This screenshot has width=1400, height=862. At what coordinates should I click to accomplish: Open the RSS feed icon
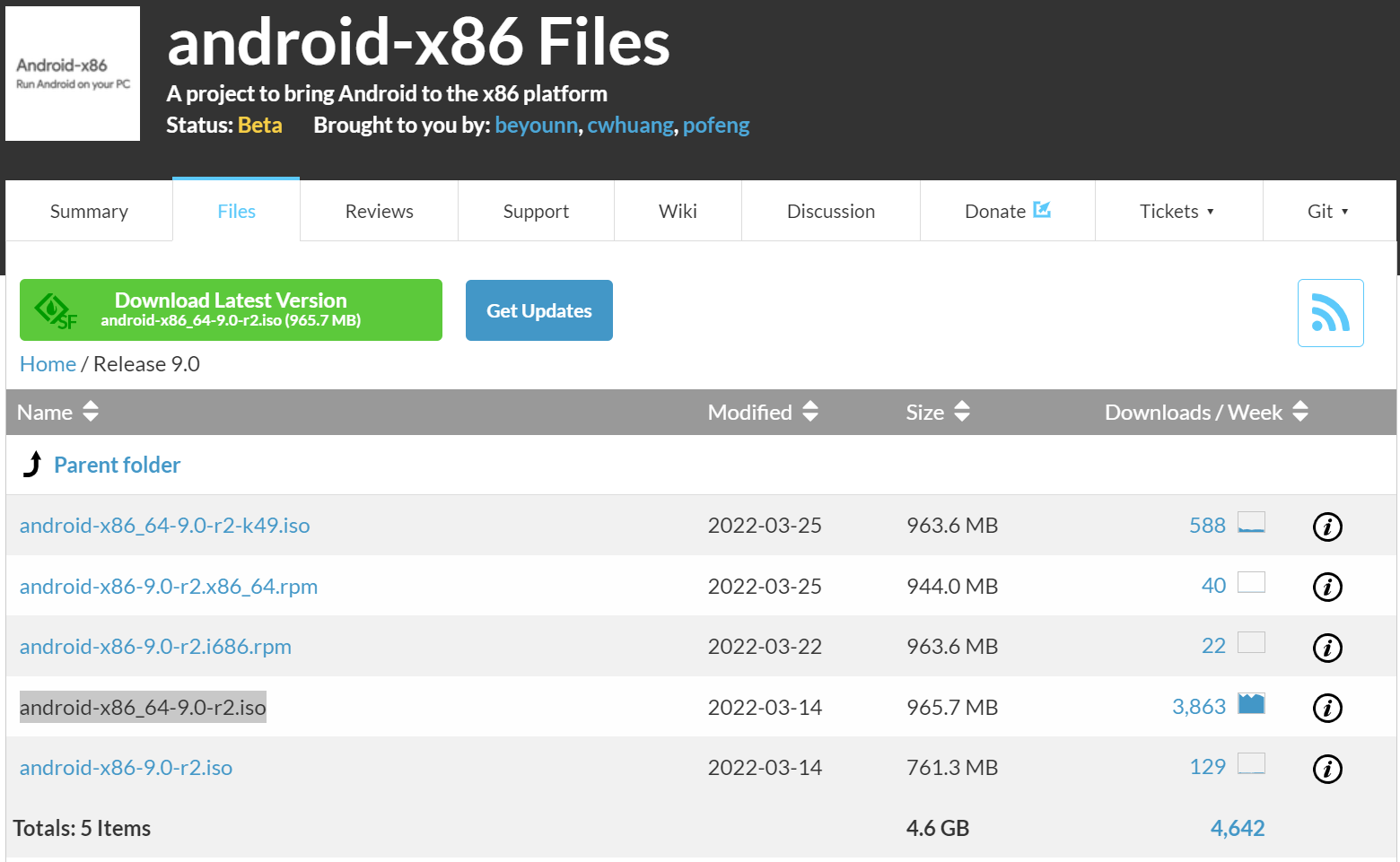pyautogui.click(x=1330, y=313)
